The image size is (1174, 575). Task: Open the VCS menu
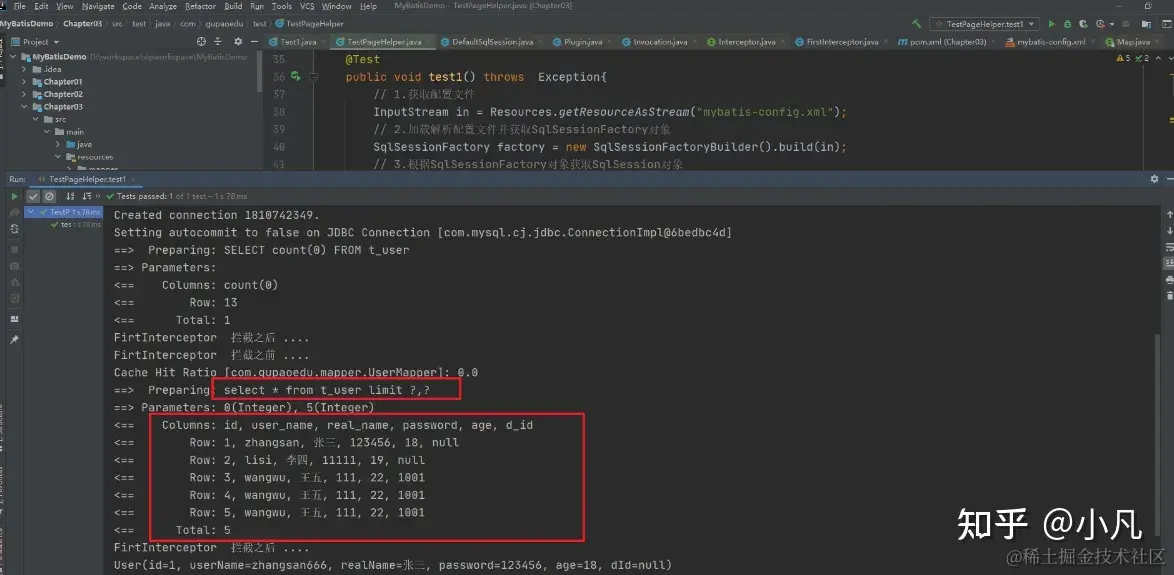(307, 6)
